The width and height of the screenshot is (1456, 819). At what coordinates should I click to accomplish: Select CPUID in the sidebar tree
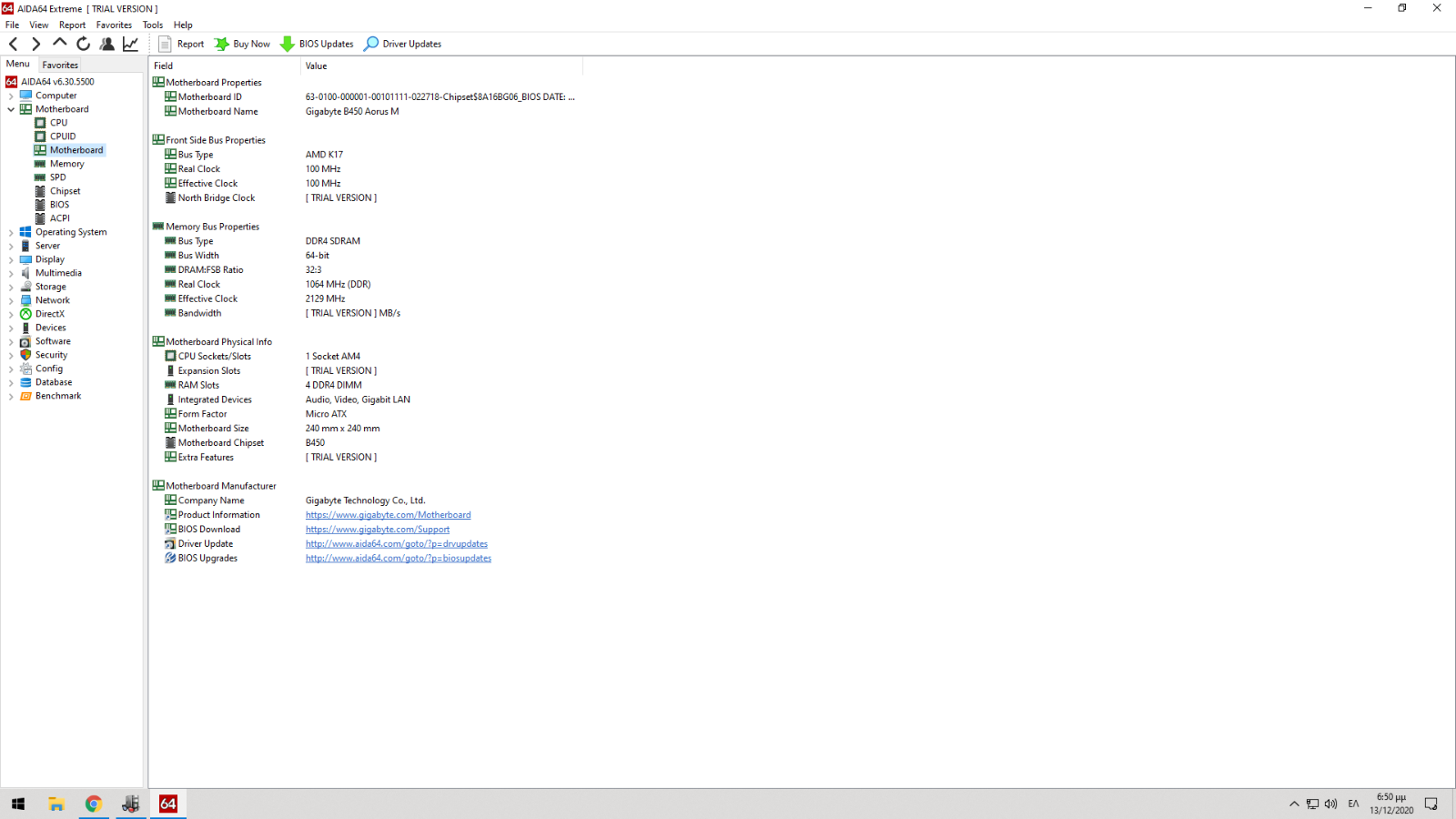tap(63, 136)
